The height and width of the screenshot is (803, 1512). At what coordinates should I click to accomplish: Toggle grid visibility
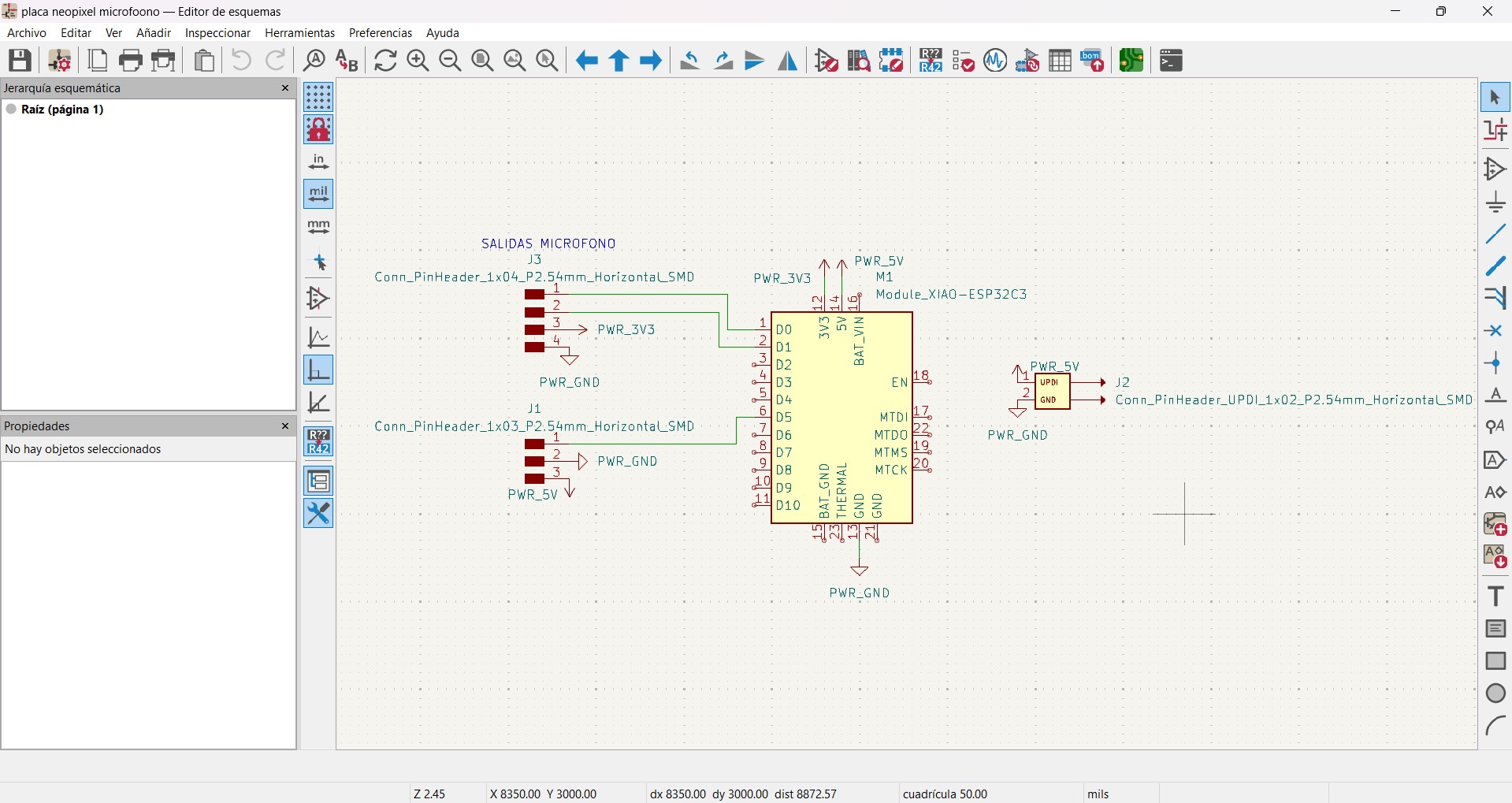318,97
